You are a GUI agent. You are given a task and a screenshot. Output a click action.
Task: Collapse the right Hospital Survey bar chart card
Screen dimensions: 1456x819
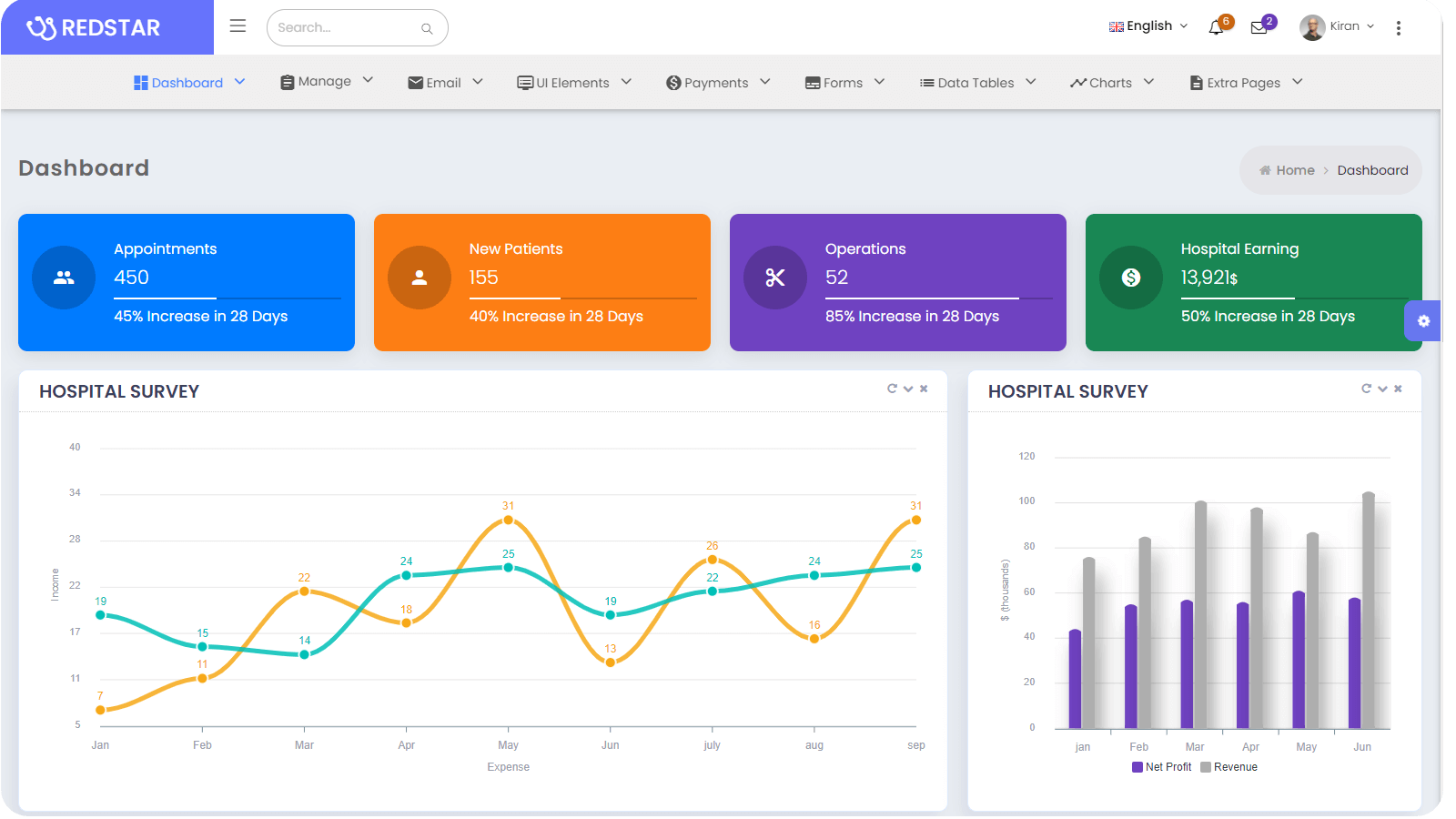(x=1382, y=389)
